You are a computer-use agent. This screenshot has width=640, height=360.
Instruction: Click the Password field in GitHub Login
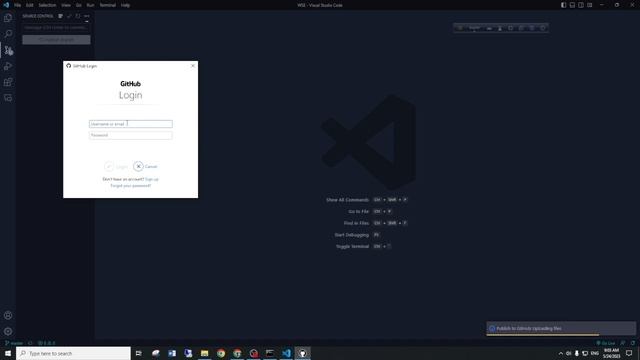point(131,135)
